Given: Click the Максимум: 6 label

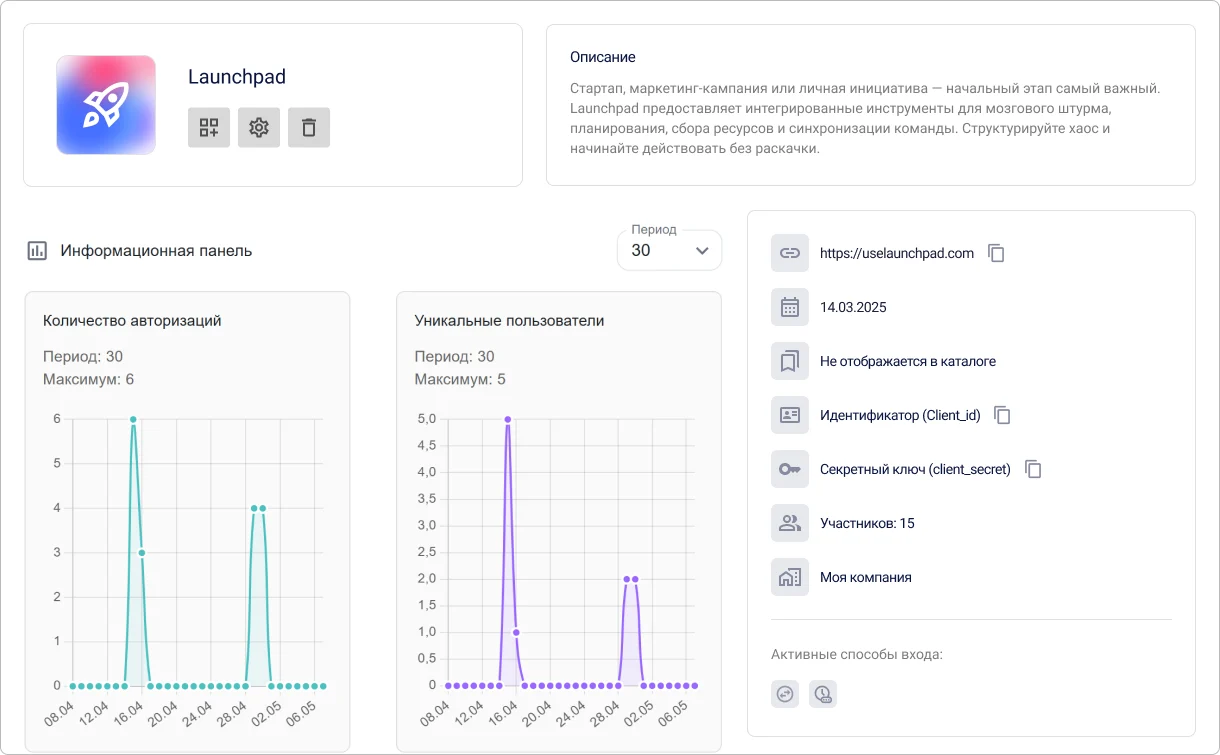Looking at the screenshot, I should 88,379.
